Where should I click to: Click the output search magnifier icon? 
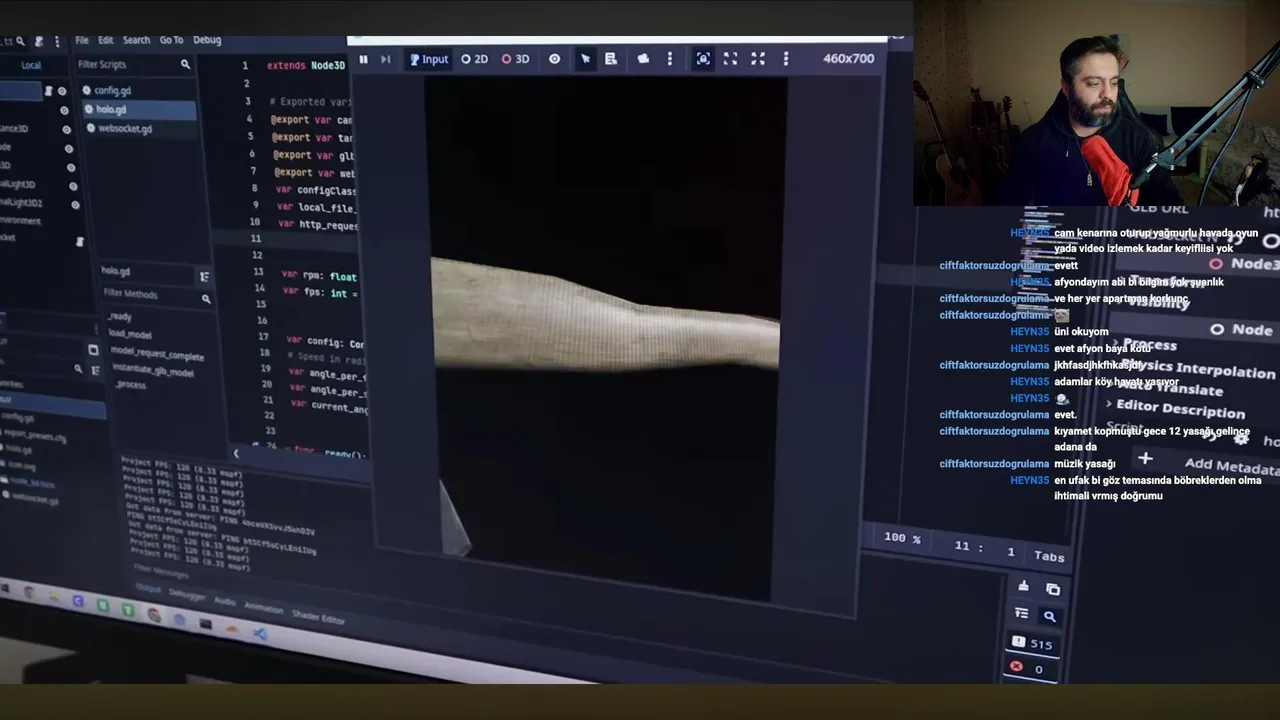click(x=1050, y=616)
